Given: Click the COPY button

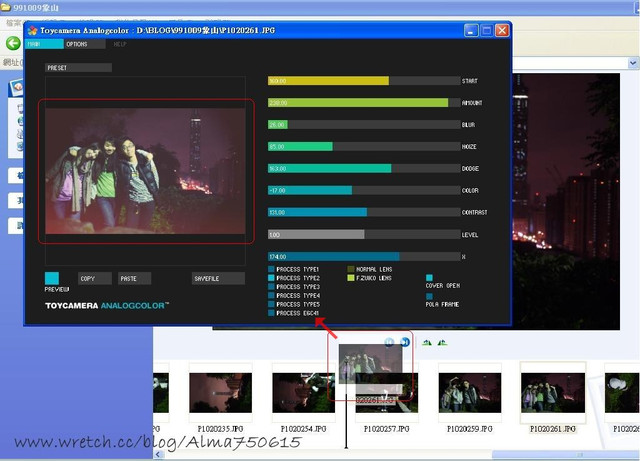Looking at the screenshot, I should click(x=95, y=278).
